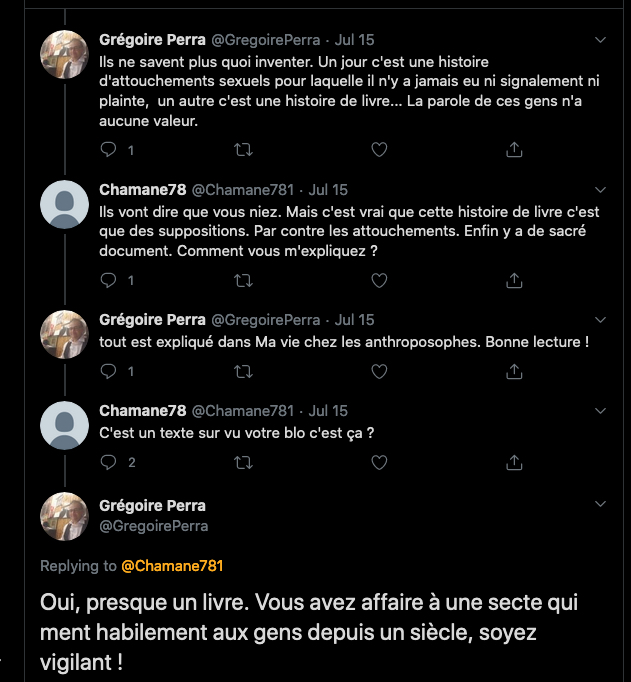Open the more menu on first tweet
631x682 pixels.
[x=601, y=40]
